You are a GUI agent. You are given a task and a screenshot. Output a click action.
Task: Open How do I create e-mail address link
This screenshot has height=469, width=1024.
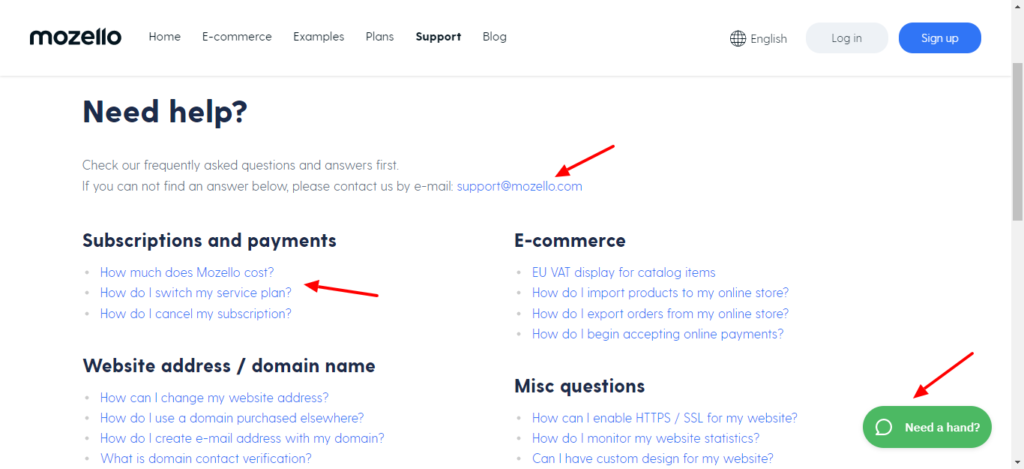point(242,438)
